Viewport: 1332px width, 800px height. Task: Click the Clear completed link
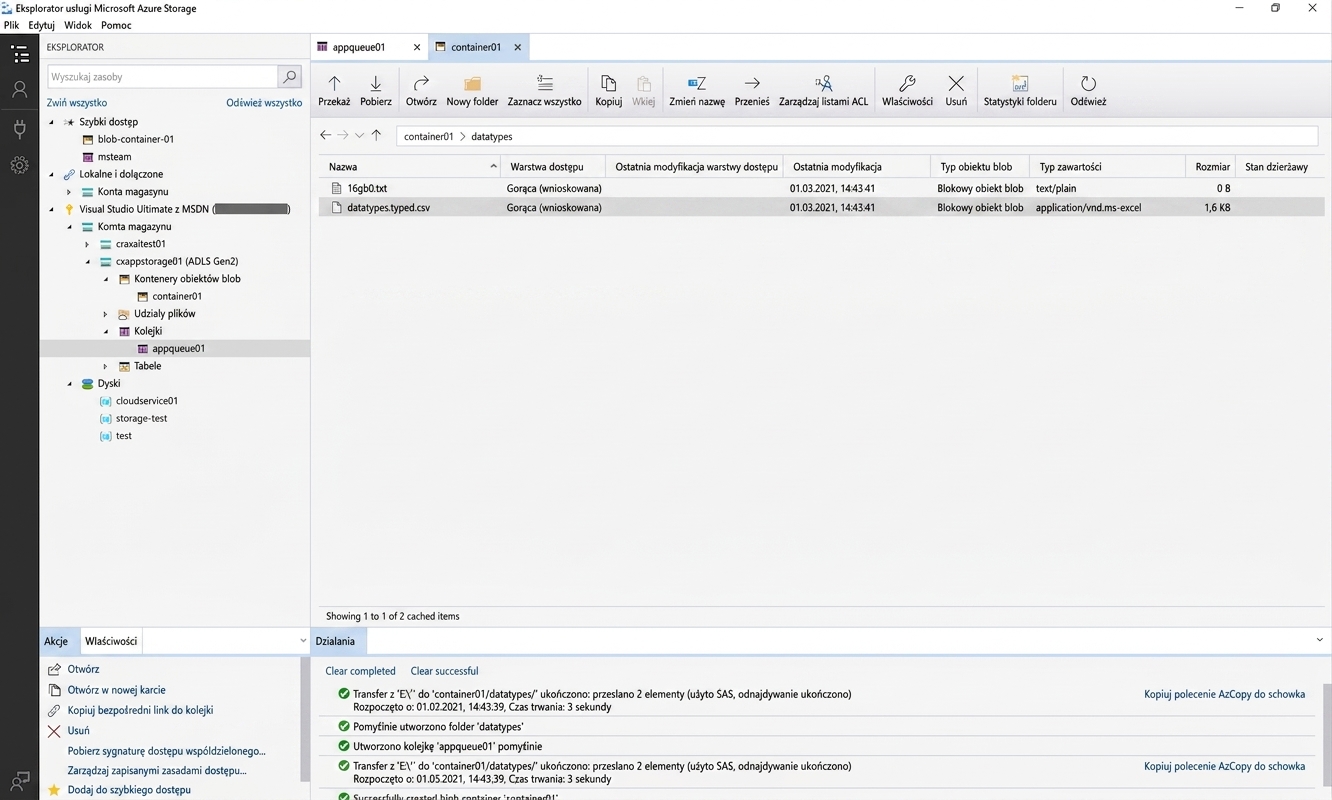(360, 671)
